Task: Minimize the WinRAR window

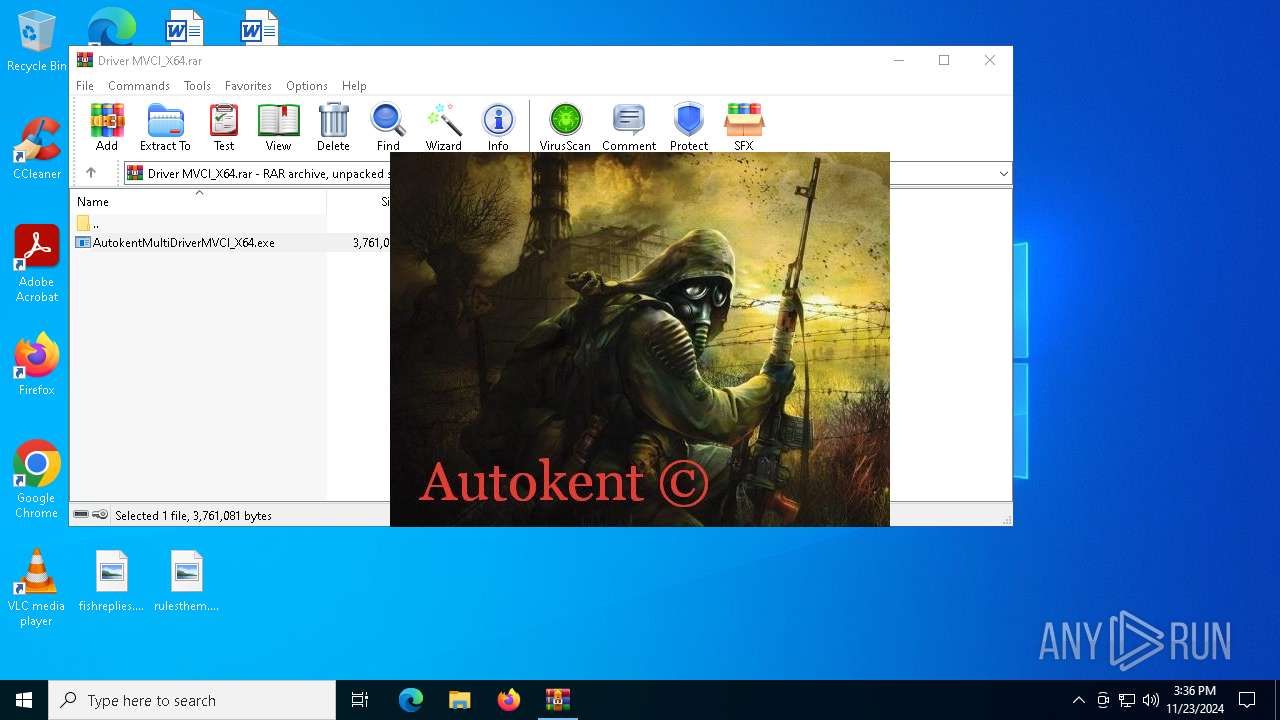Action: [x=898, y=60]
